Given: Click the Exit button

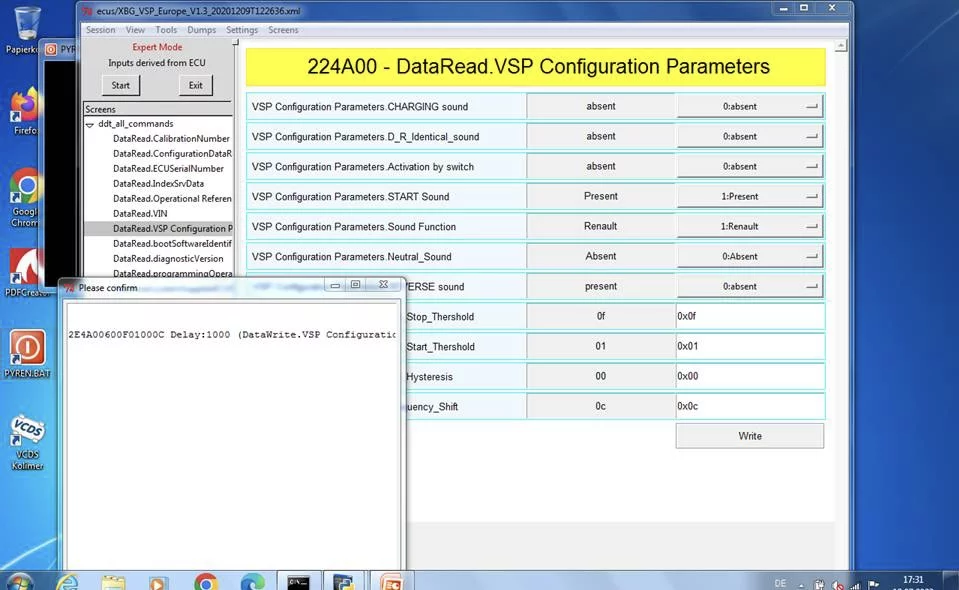Looking at the screenshot, I should point(196,85).
